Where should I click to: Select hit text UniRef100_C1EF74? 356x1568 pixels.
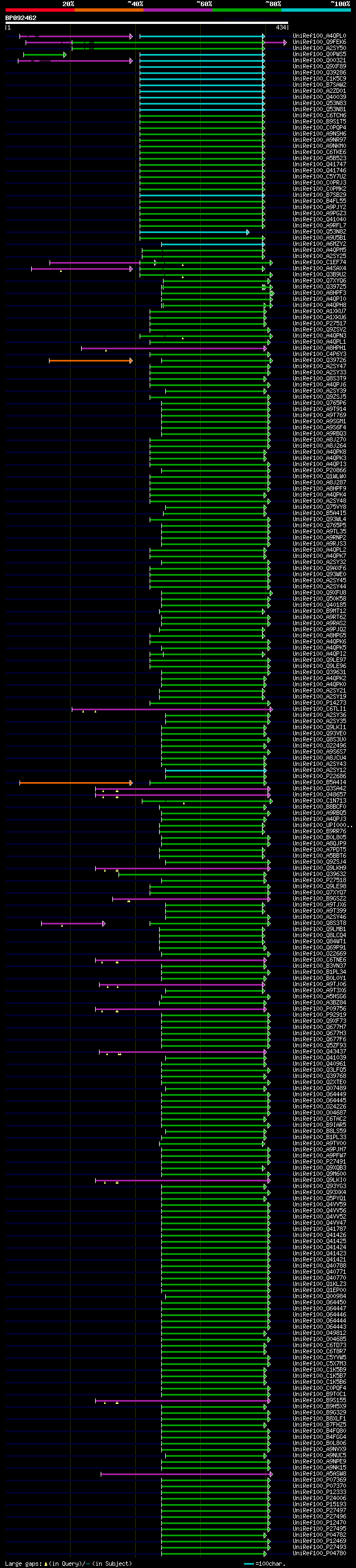[x=319, y=263]
